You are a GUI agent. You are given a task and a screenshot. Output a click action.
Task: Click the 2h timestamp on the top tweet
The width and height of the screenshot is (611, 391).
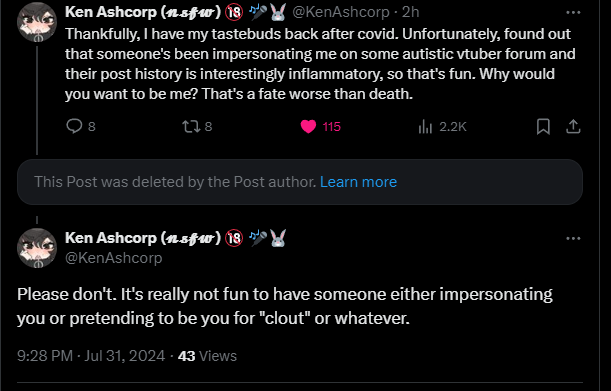pos(410,12)
